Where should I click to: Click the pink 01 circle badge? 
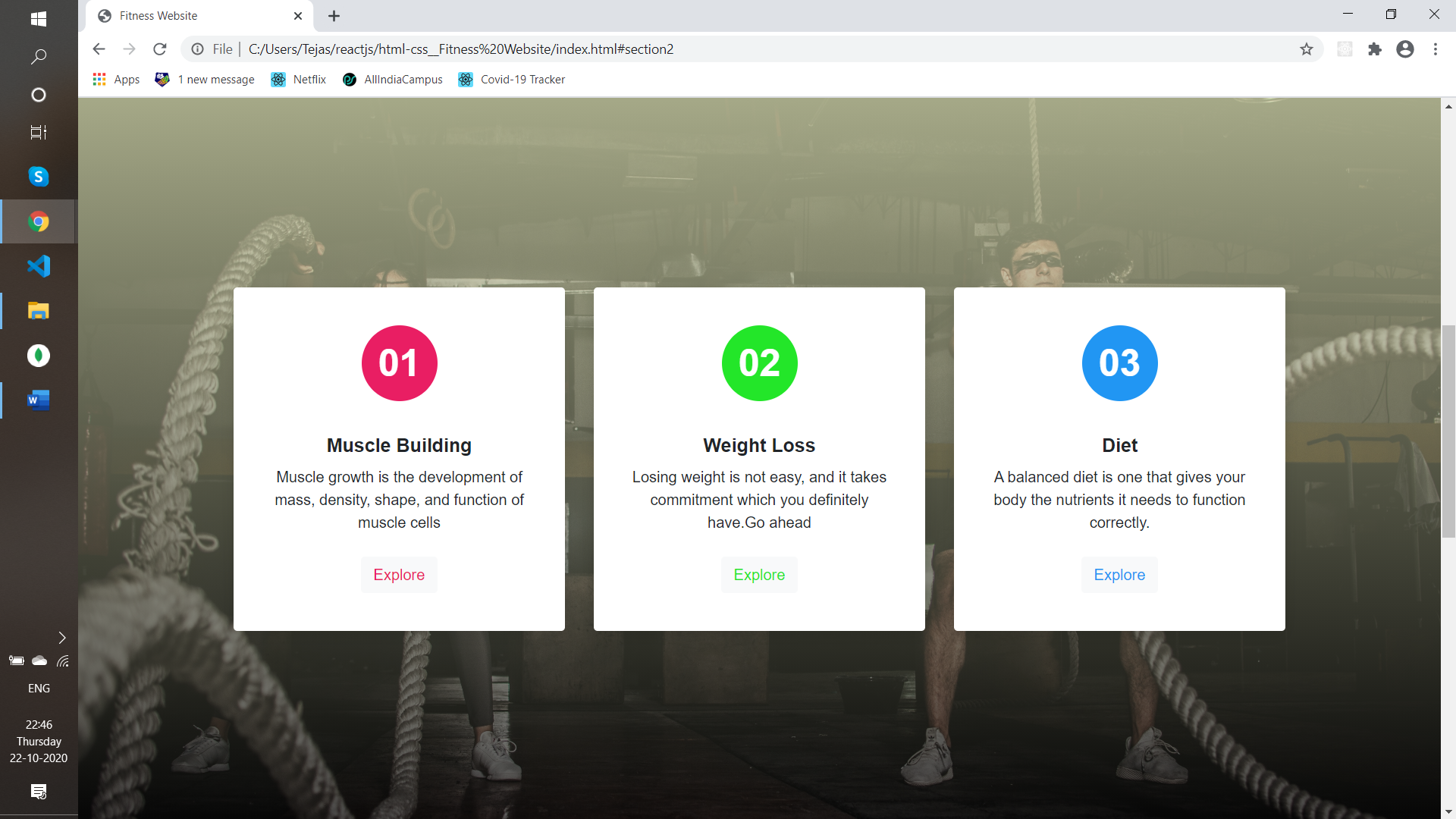pos(399,363)
